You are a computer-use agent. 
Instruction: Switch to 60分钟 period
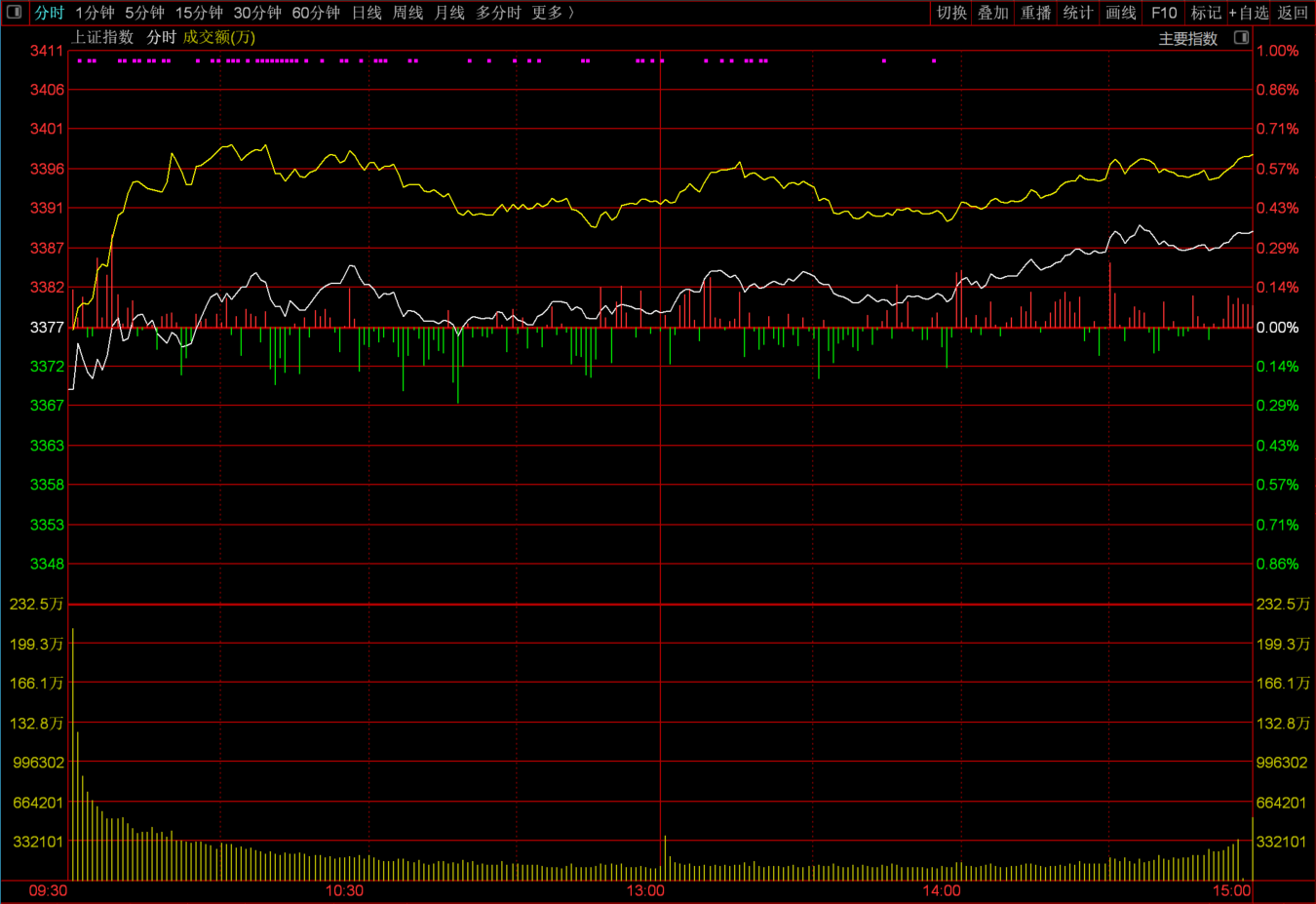tap(316, 13)
